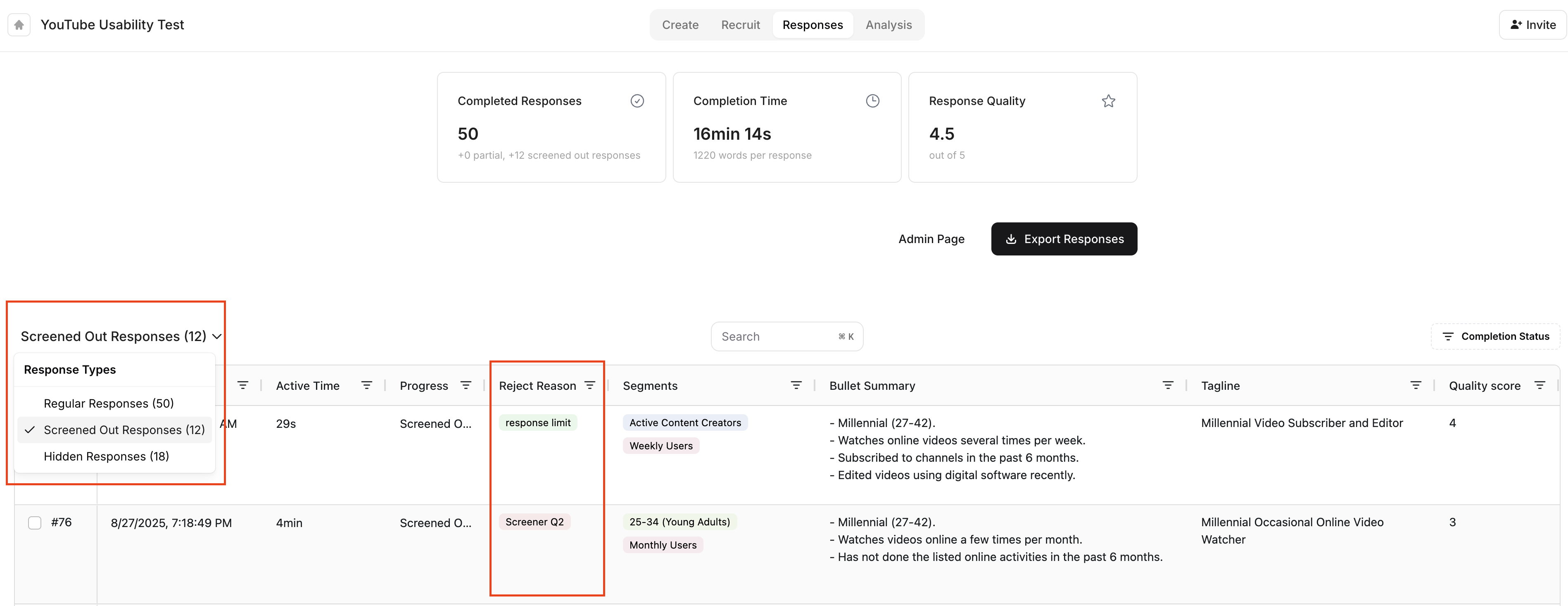Open the Create tab
Image resolution: width=1568 pixels, height=606 pixels.
(x=680, y=25)
